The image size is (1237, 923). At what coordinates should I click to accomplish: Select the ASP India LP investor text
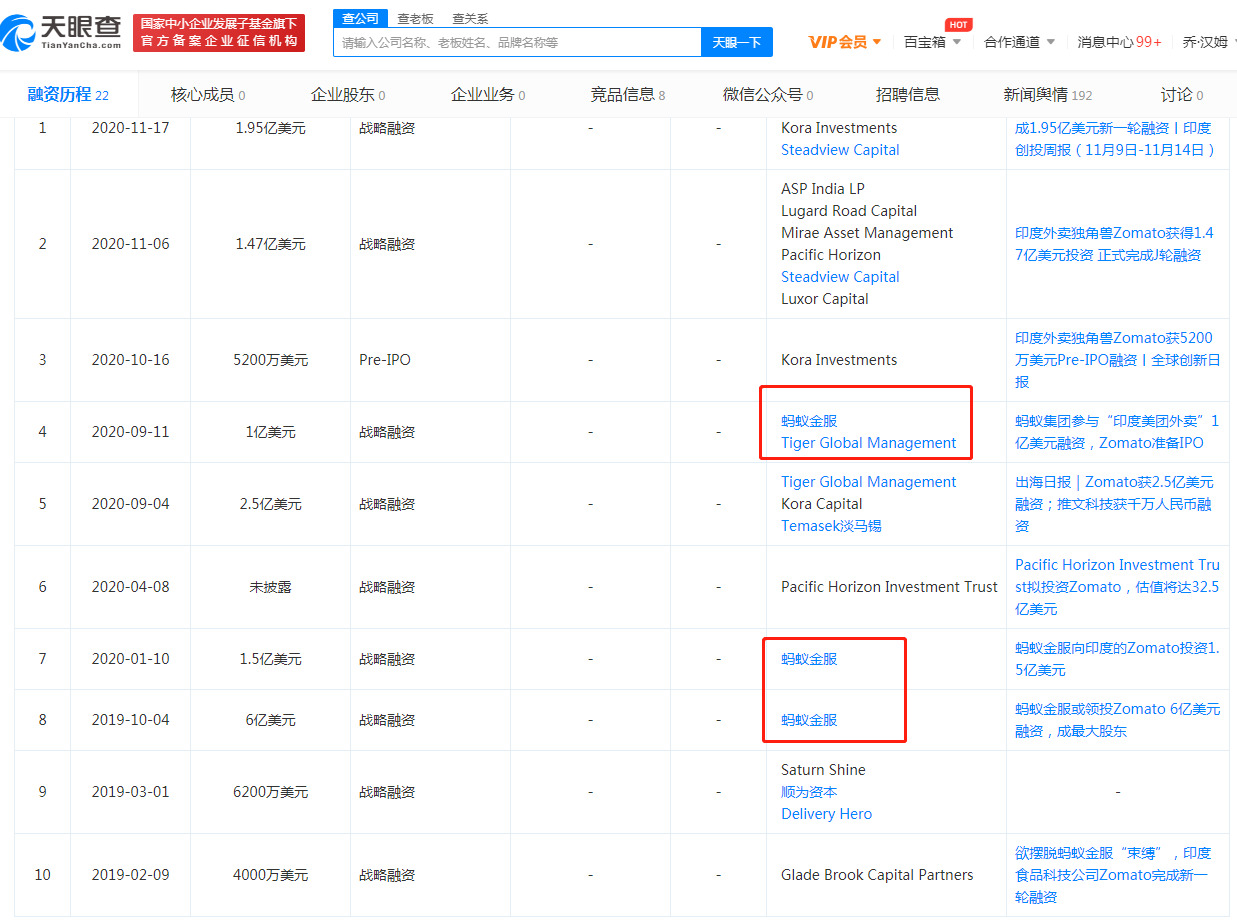(x=823, y=189)
